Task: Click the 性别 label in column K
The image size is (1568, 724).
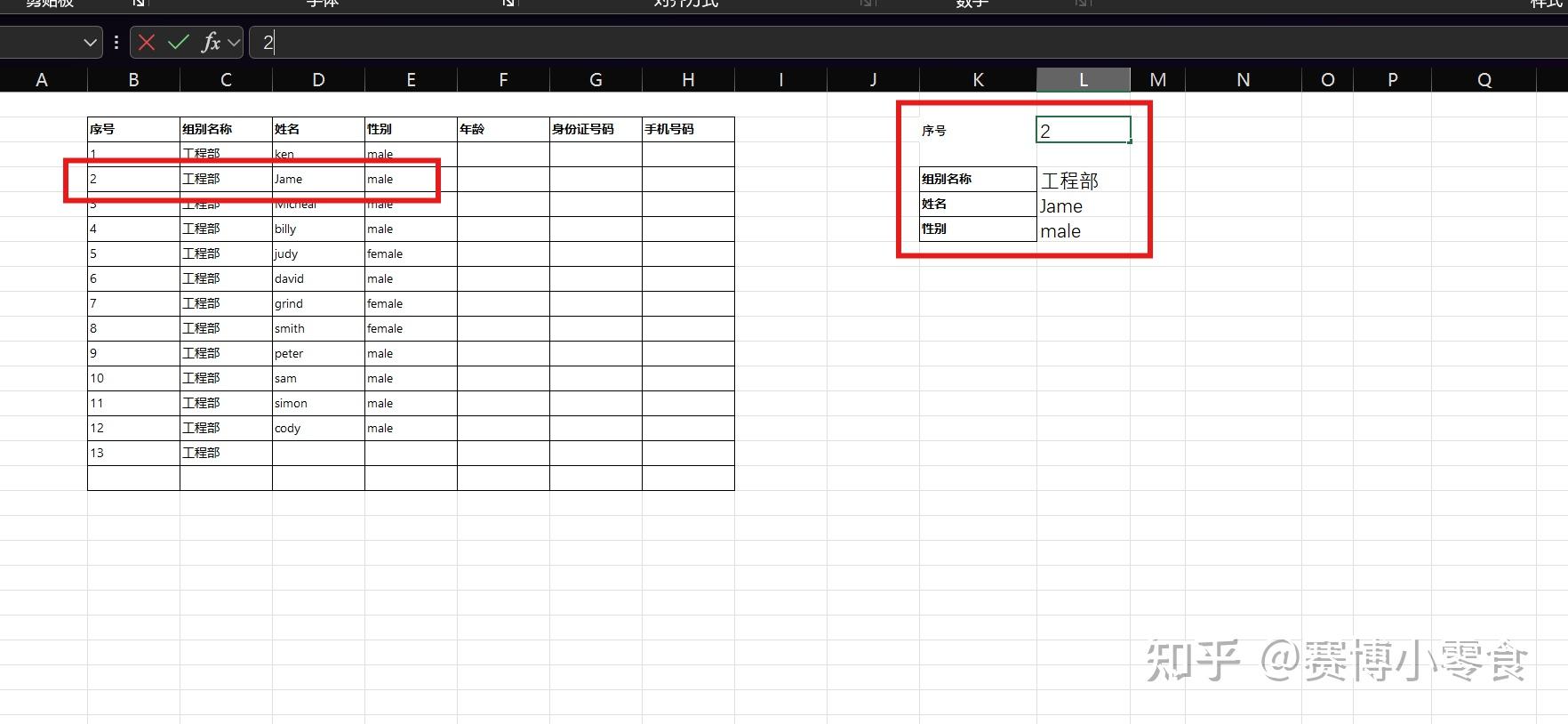Action: click(x=978, y=229)
